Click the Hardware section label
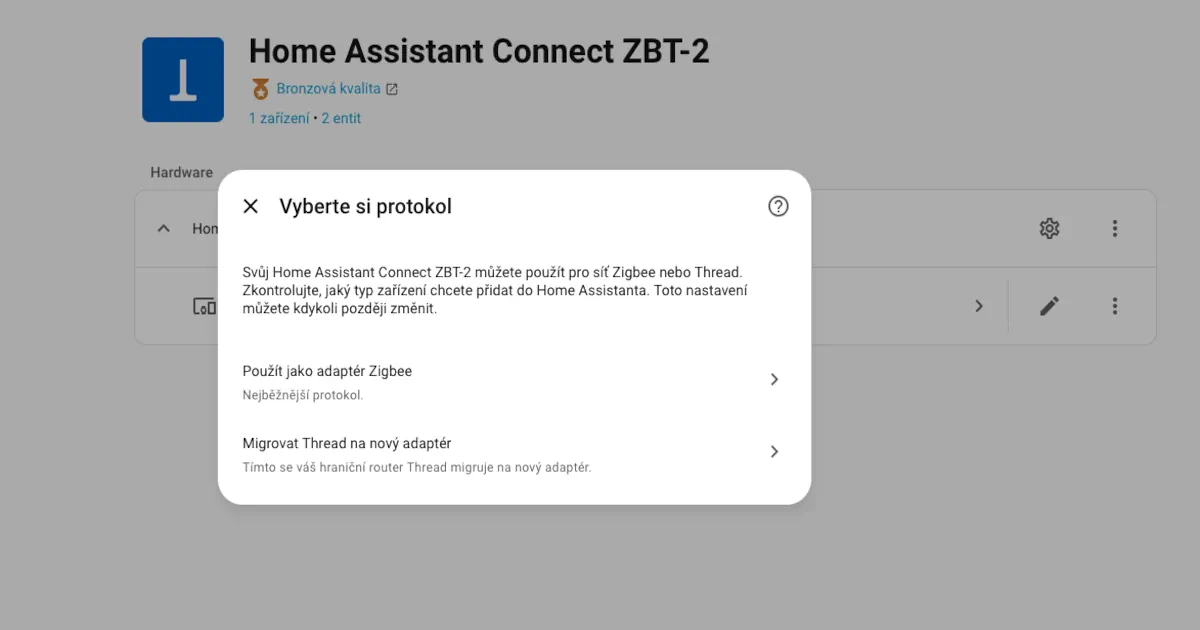This screenshot has width=1200, height=630. click(x=181, y=172)
